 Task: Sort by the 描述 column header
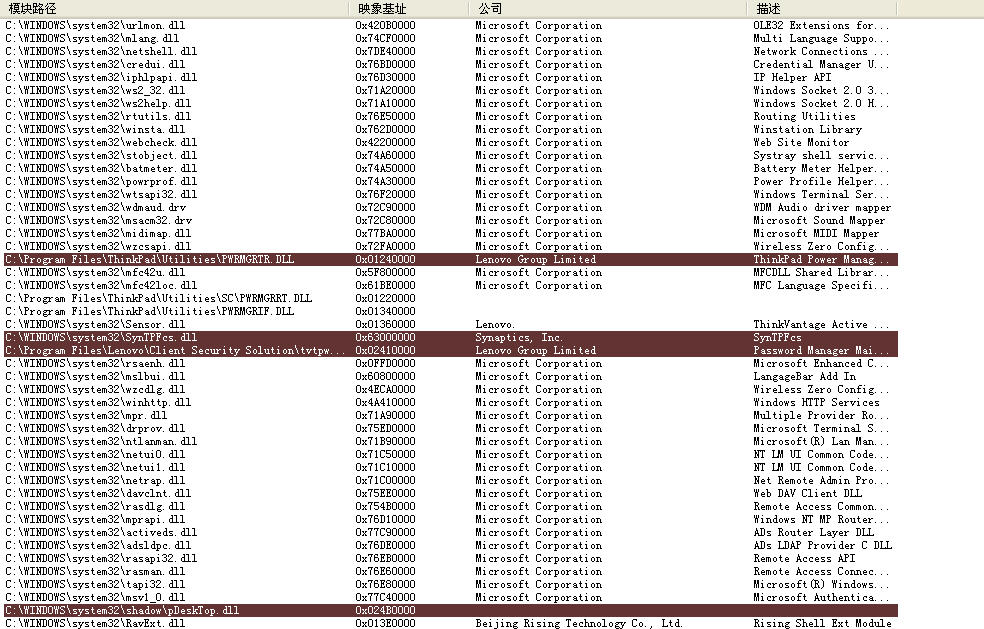tap(821, 9)
